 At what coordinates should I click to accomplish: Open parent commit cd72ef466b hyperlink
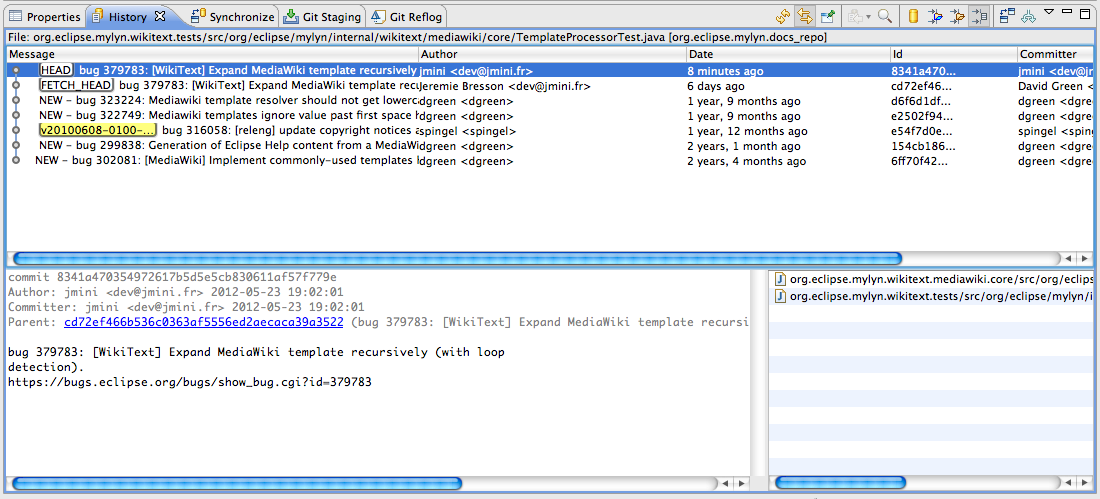coord(203,322)
